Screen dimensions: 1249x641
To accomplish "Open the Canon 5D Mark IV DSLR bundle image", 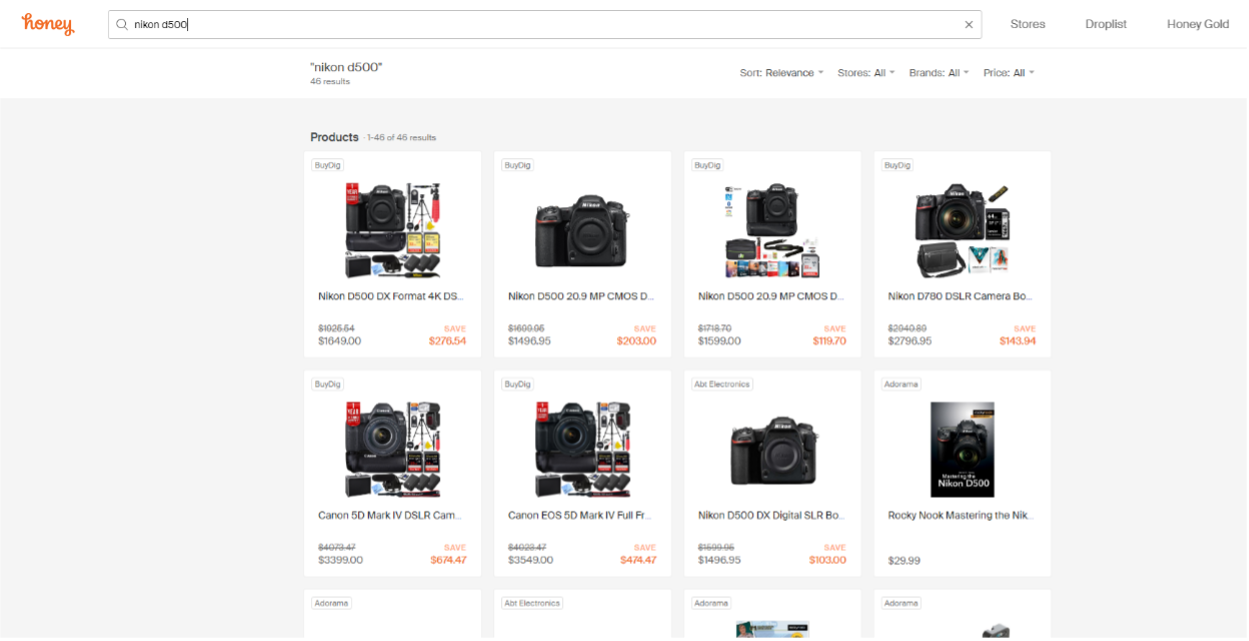I will (392, 449).
